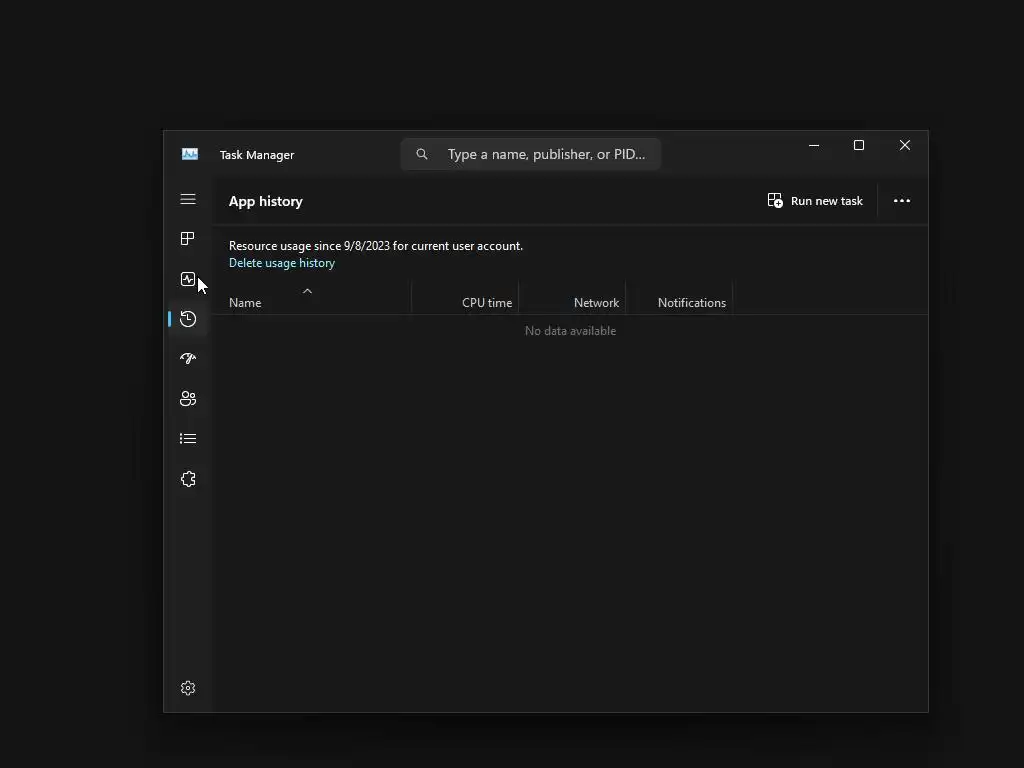
Task: Click the search magnifier icon
Action: [x=422, y=154]
